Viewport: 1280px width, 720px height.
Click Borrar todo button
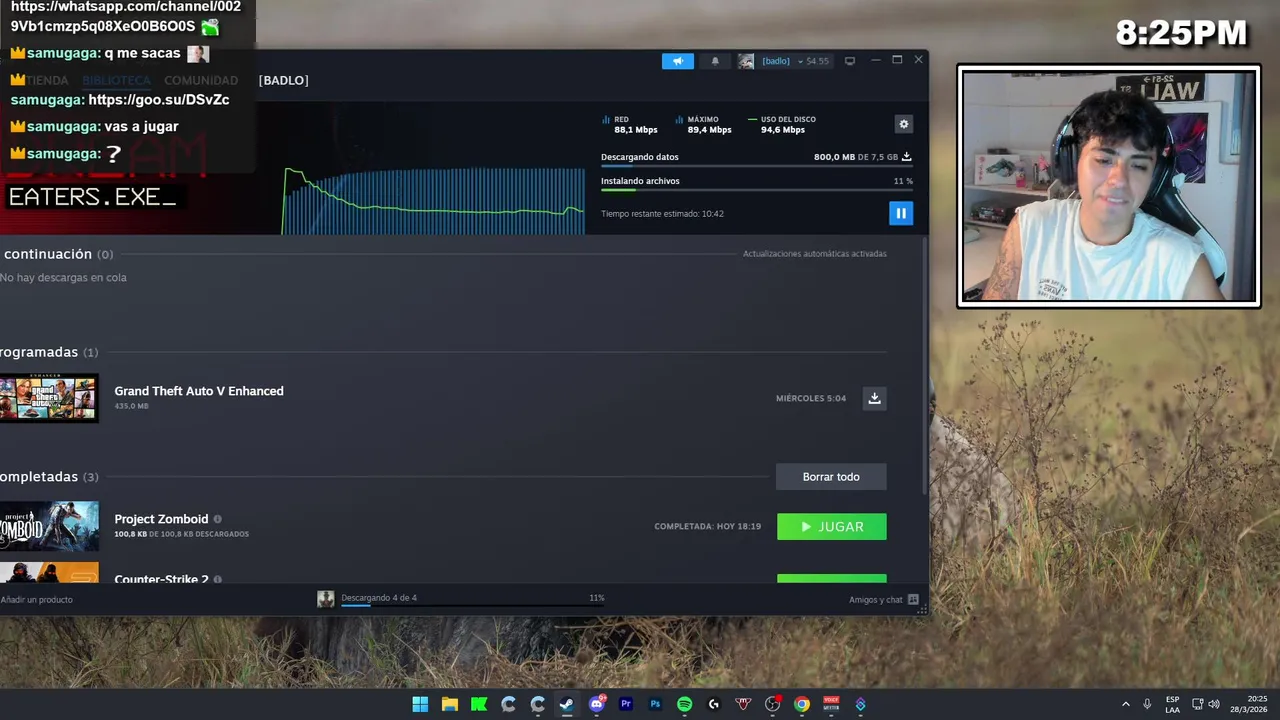point(831,477)
